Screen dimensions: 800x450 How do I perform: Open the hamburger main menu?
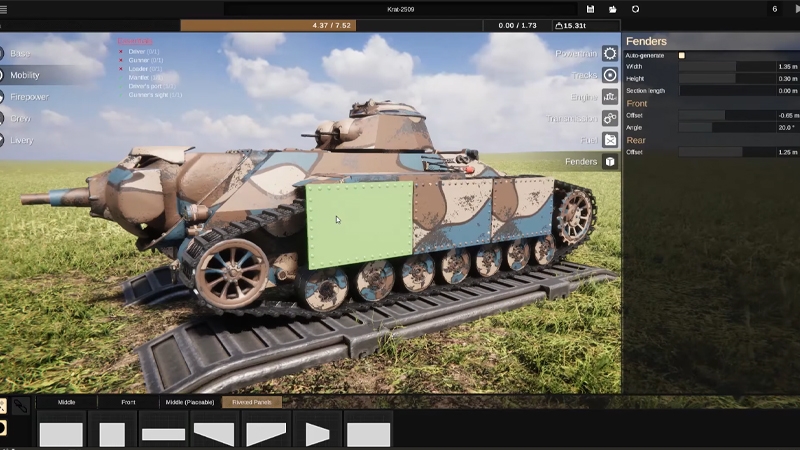click(x=4, y=9)
